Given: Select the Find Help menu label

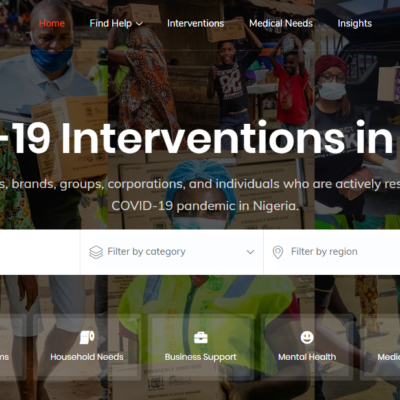Looking at the screenshot, I should click(111, 23).
